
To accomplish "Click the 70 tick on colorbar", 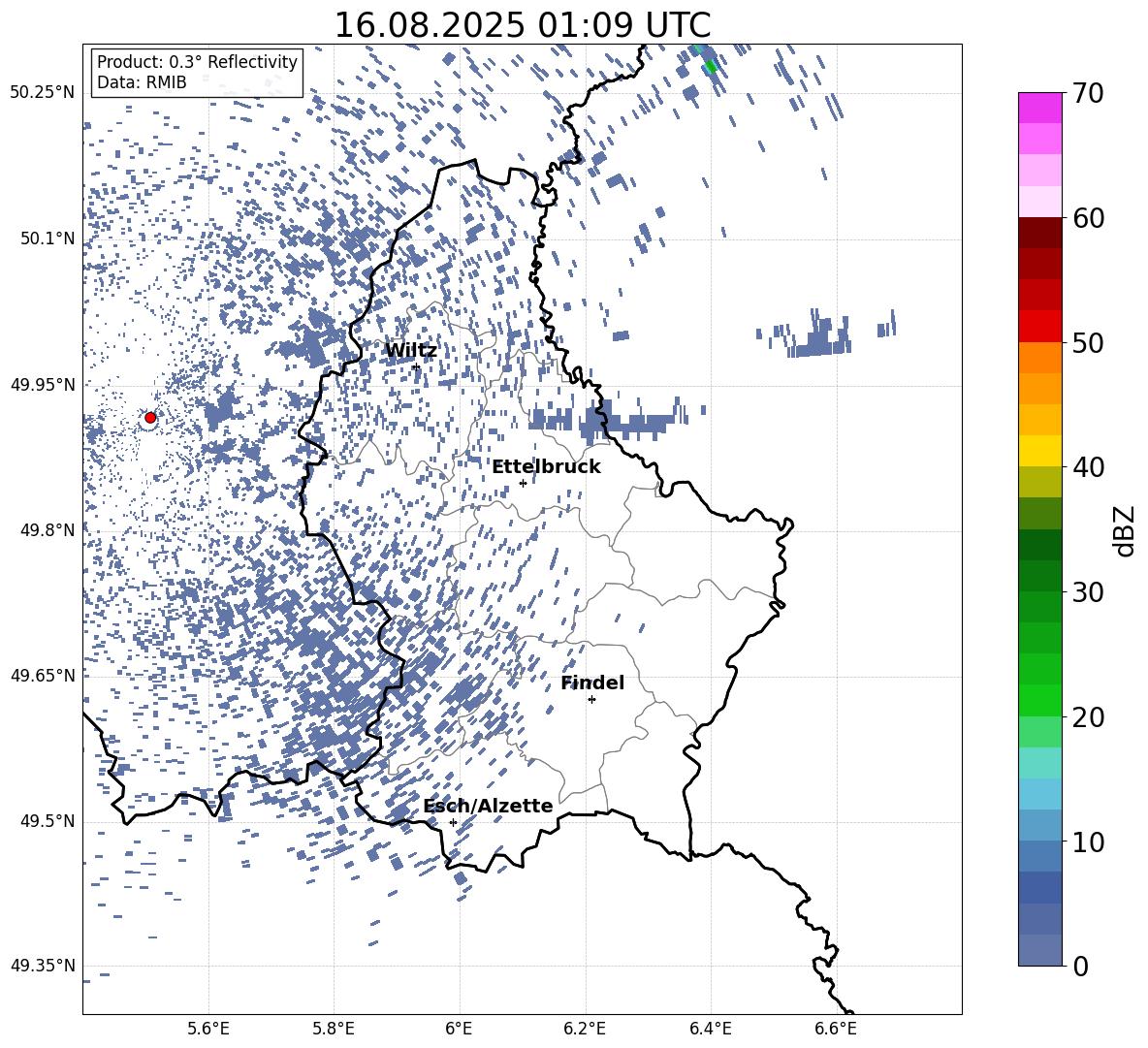I will coord(1088,94).
